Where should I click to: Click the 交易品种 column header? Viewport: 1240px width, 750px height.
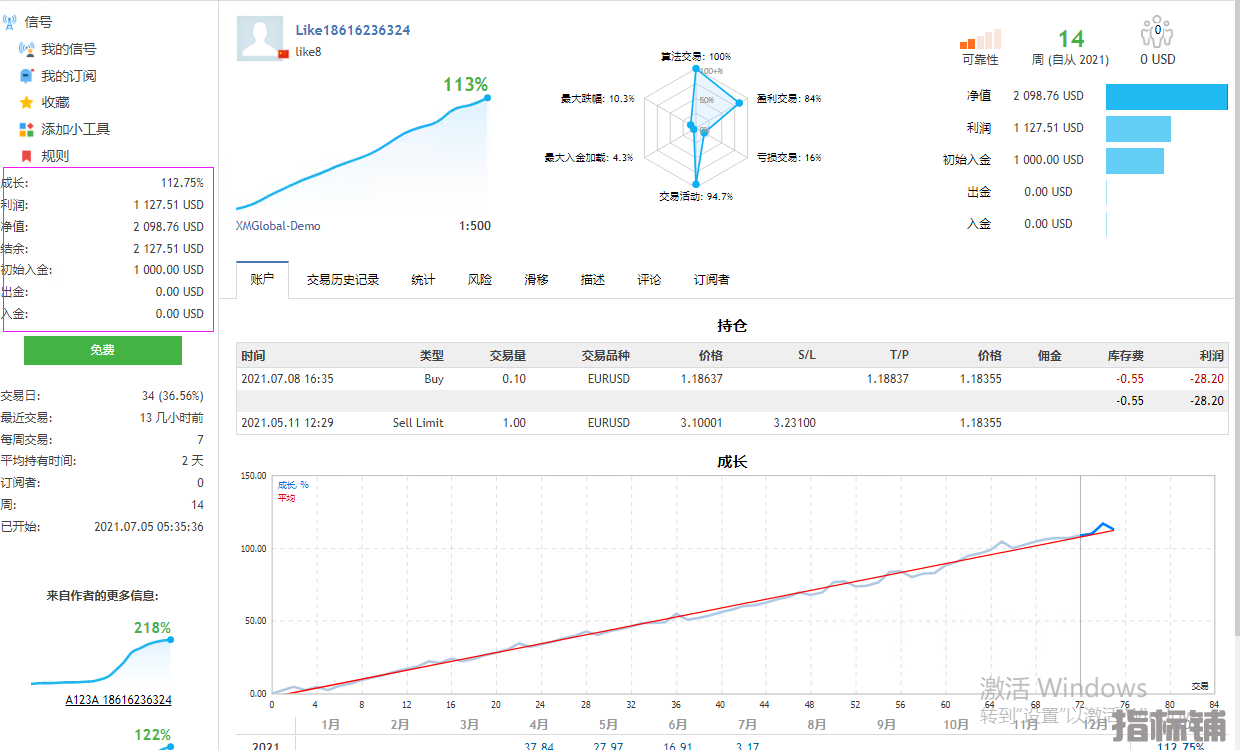point(606,356)
